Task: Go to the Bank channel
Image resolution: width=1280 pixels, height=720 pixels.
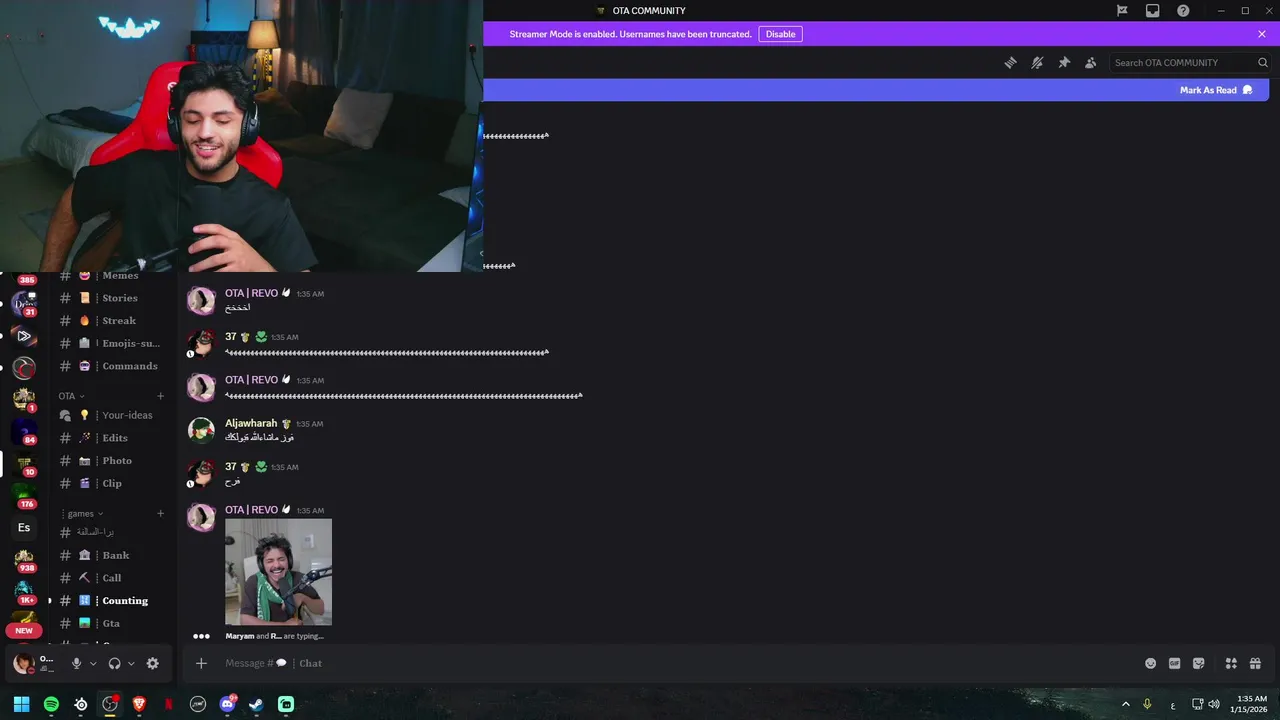Action: [112, 555]
